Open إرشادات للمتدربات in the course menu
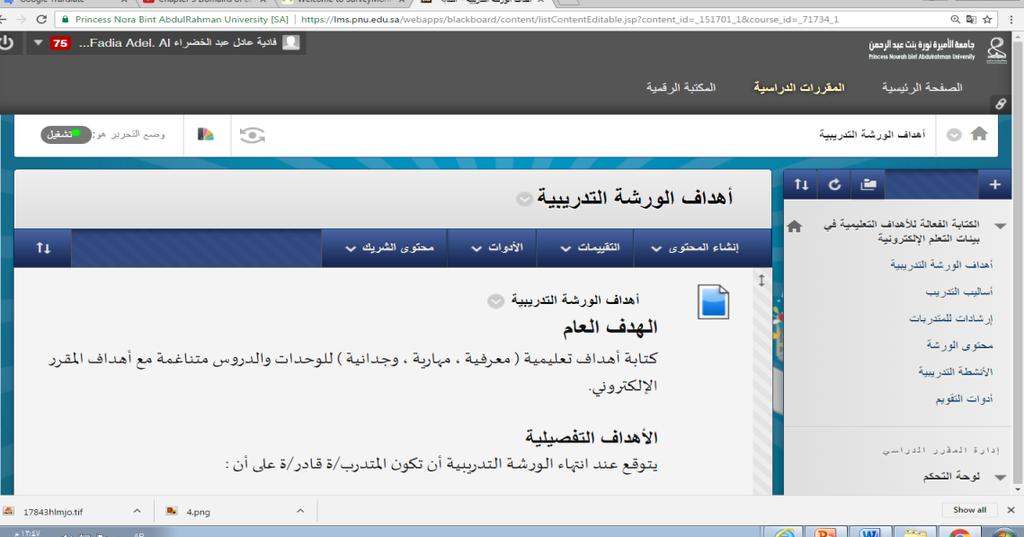 click(951, 318)
